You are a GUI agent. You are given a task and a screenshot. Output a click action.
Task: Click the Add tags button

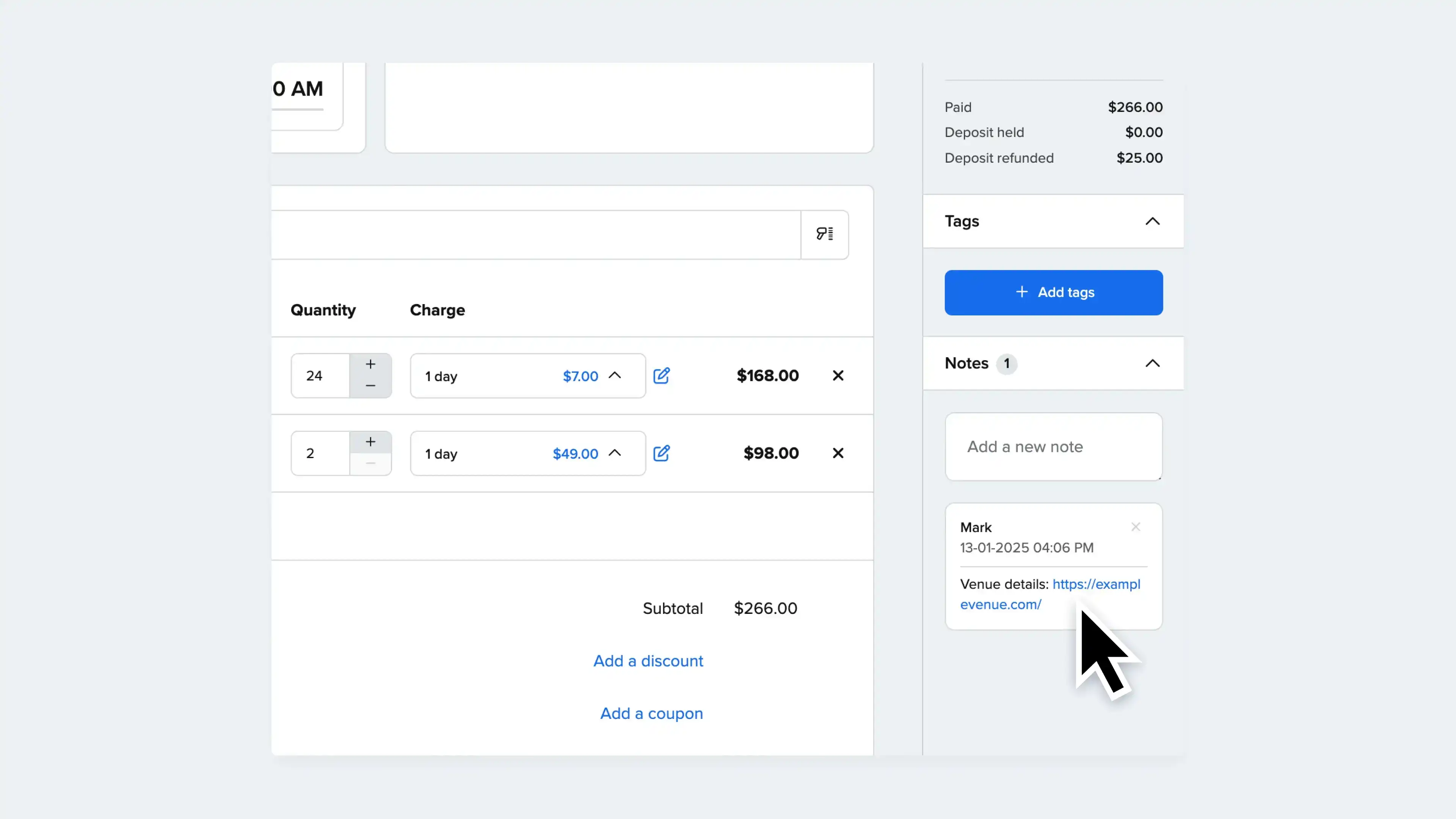click(1053, 292)
